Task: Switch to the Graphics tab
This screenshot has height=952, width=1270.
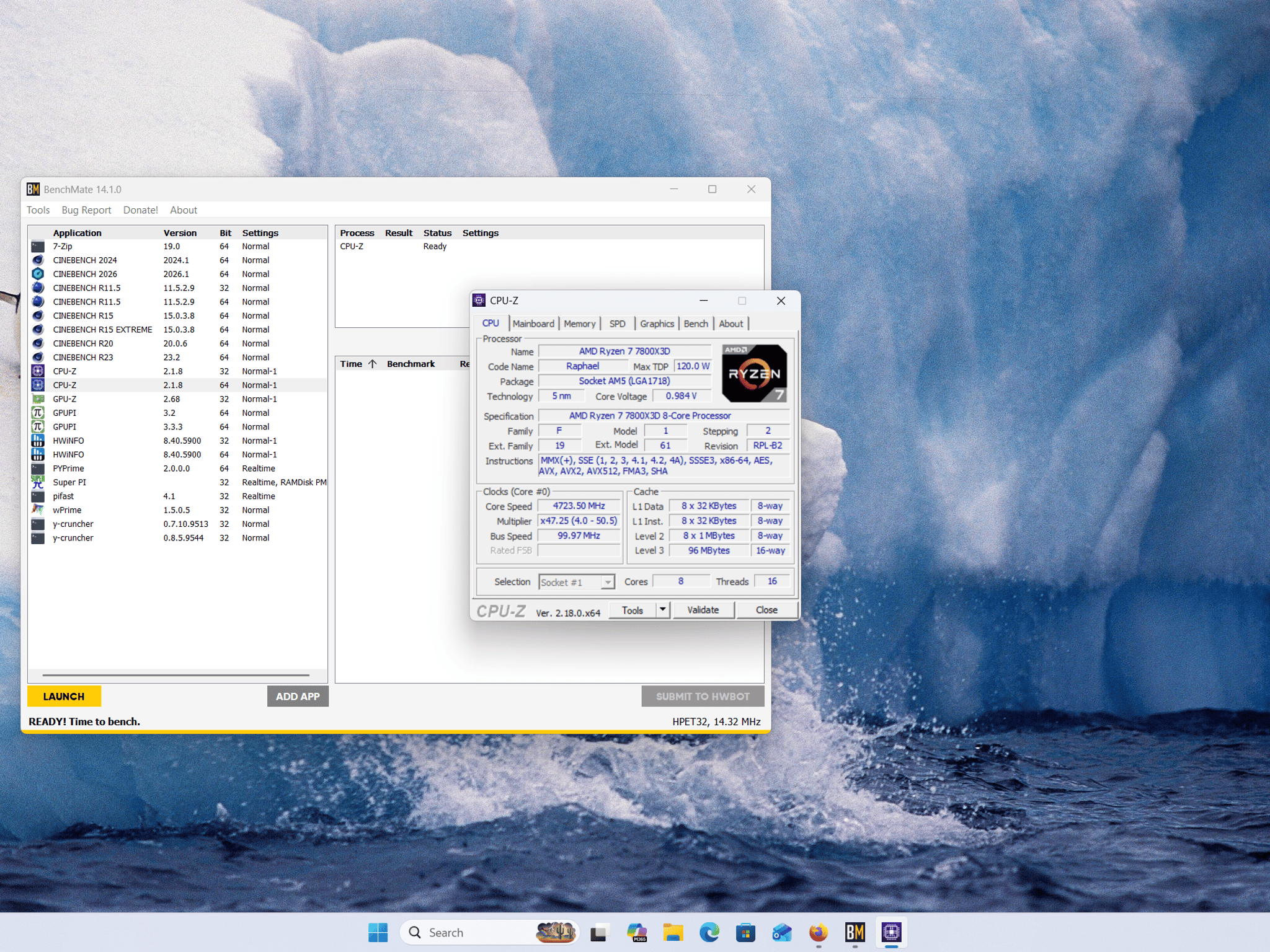Action: (657, 324)
